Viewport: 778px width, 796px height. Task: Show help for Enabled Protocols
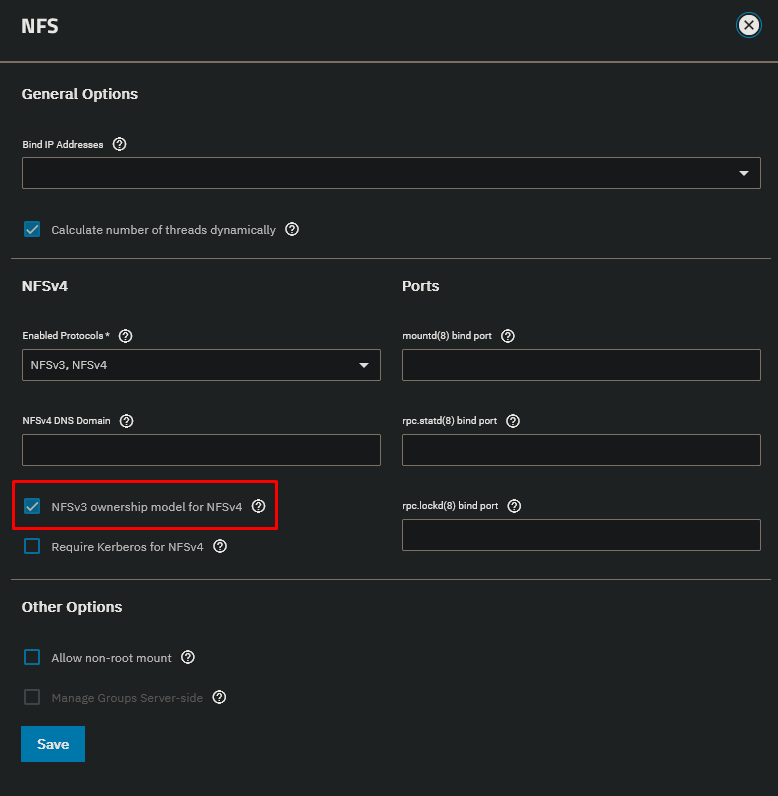point(126,336)
